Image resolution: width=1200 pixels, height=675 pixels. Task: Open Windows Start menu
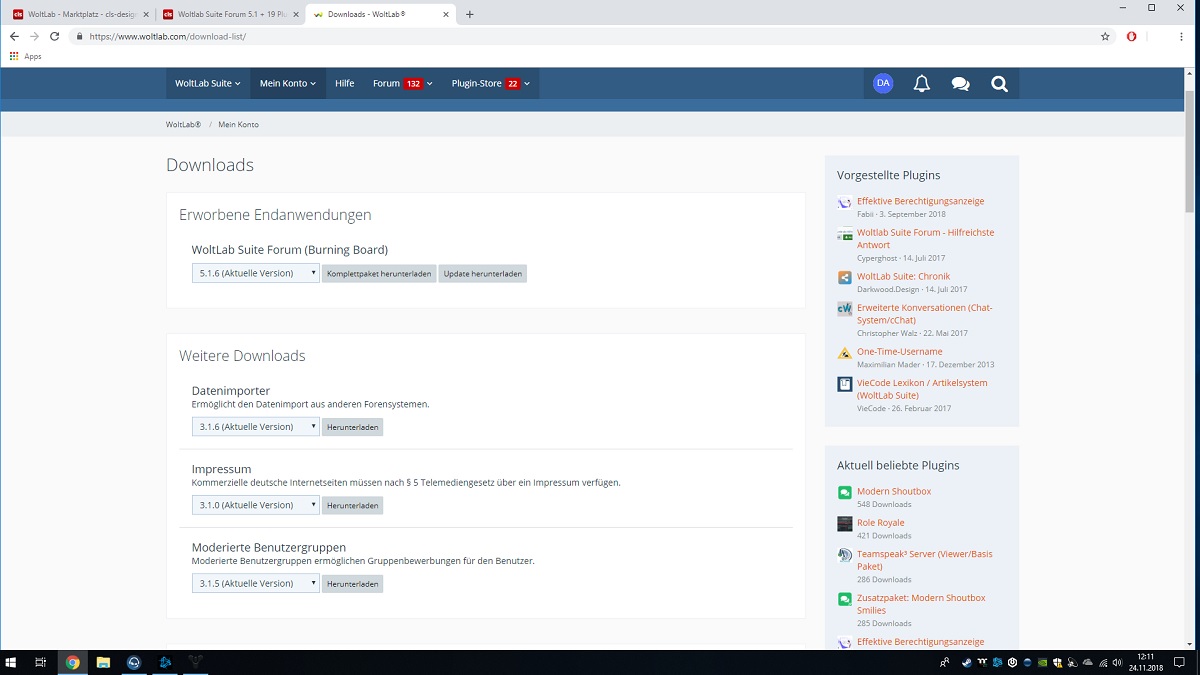12,662
